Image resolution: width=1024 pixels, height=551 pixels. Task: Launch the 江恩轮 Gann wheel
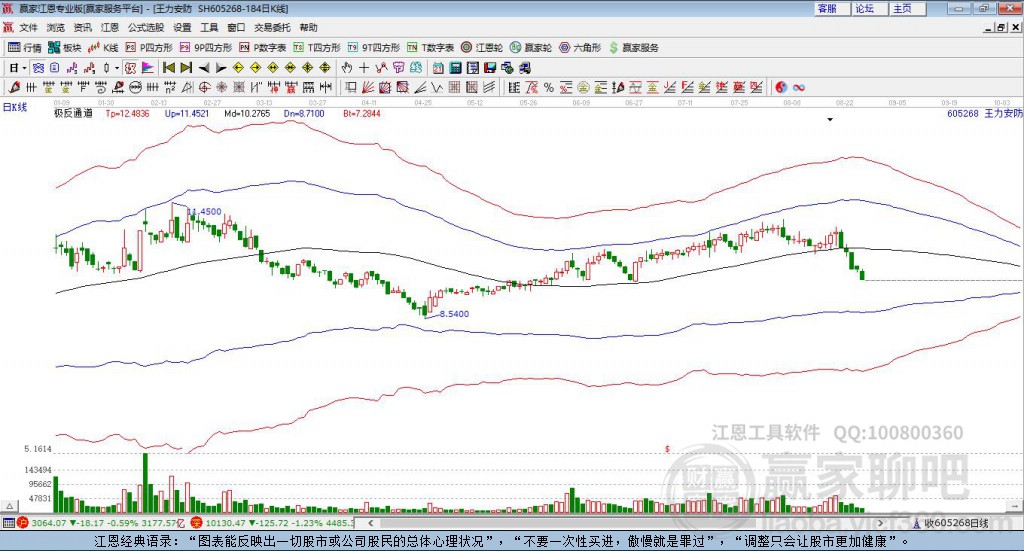pyautogui.click(x=482, y=48)
